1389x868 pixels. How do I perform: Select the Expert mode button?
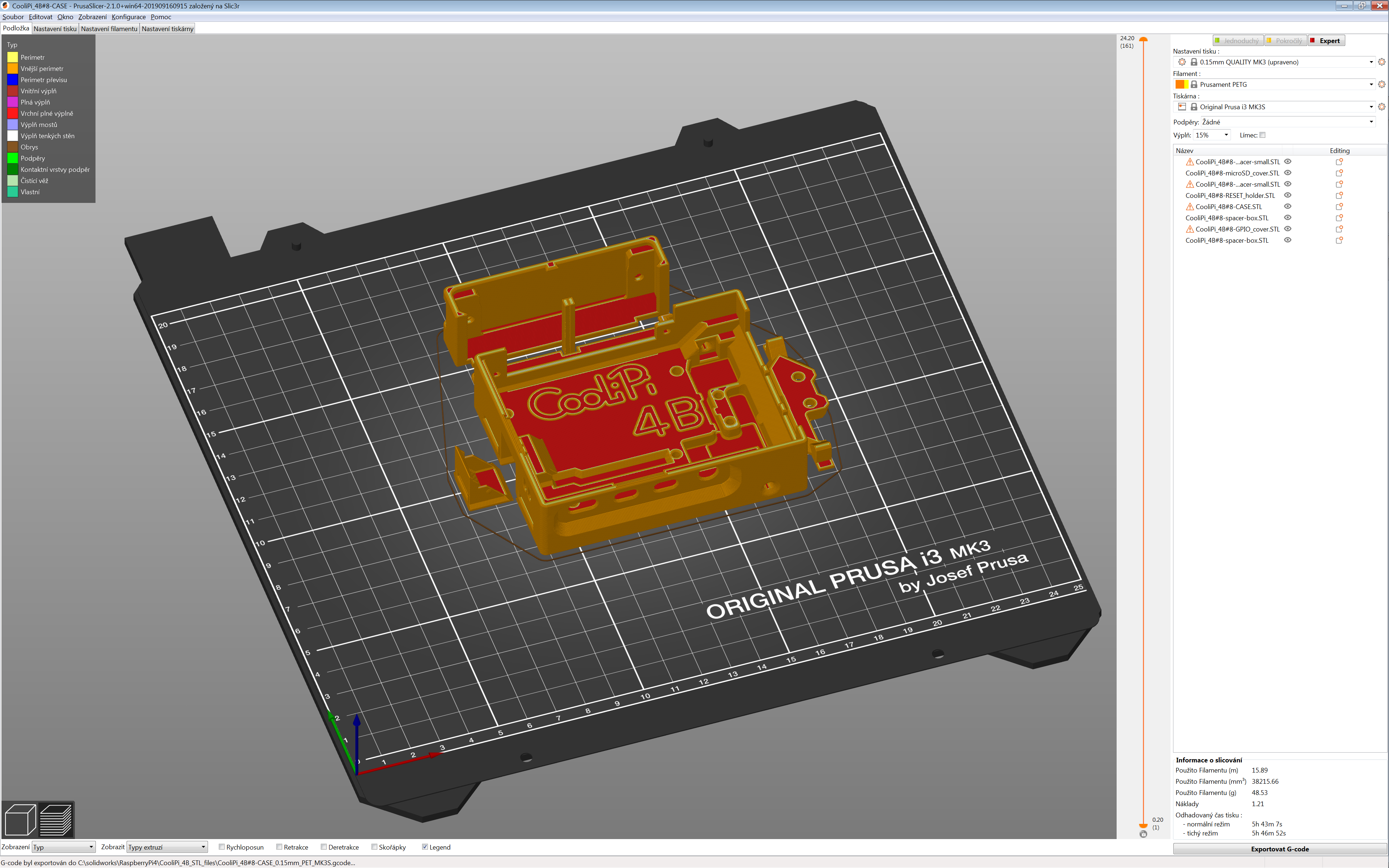(1326, 41)
